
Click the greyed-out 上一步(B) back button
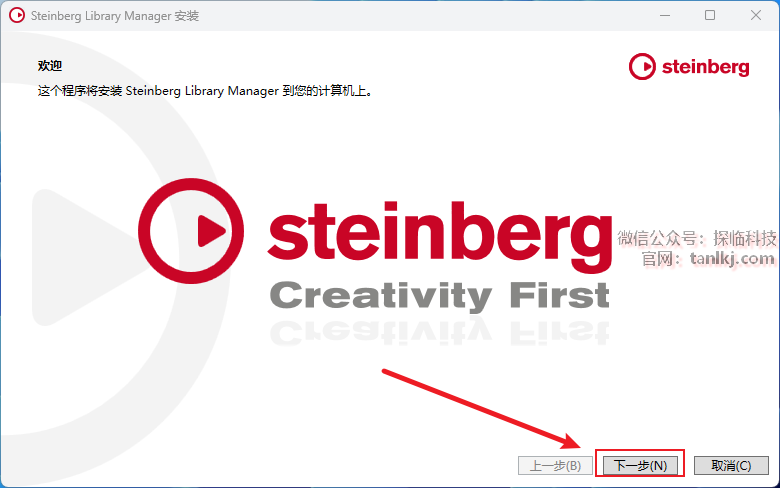coord(555,466)
